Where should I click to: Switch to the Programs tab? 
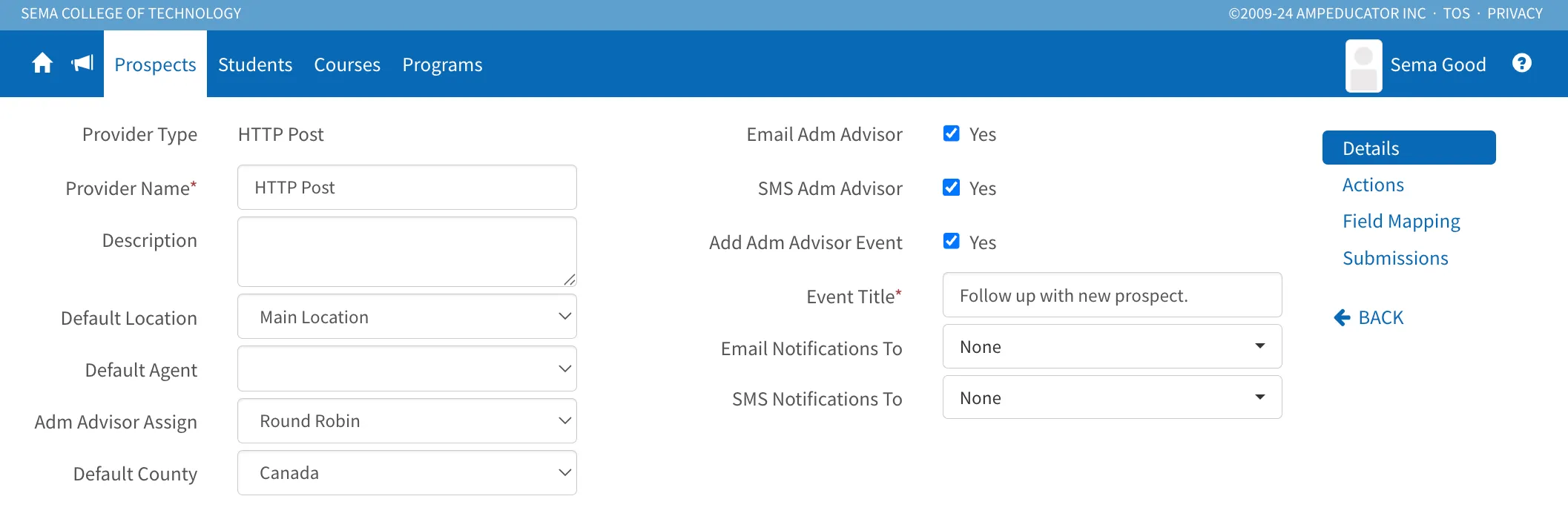point(442,65)
